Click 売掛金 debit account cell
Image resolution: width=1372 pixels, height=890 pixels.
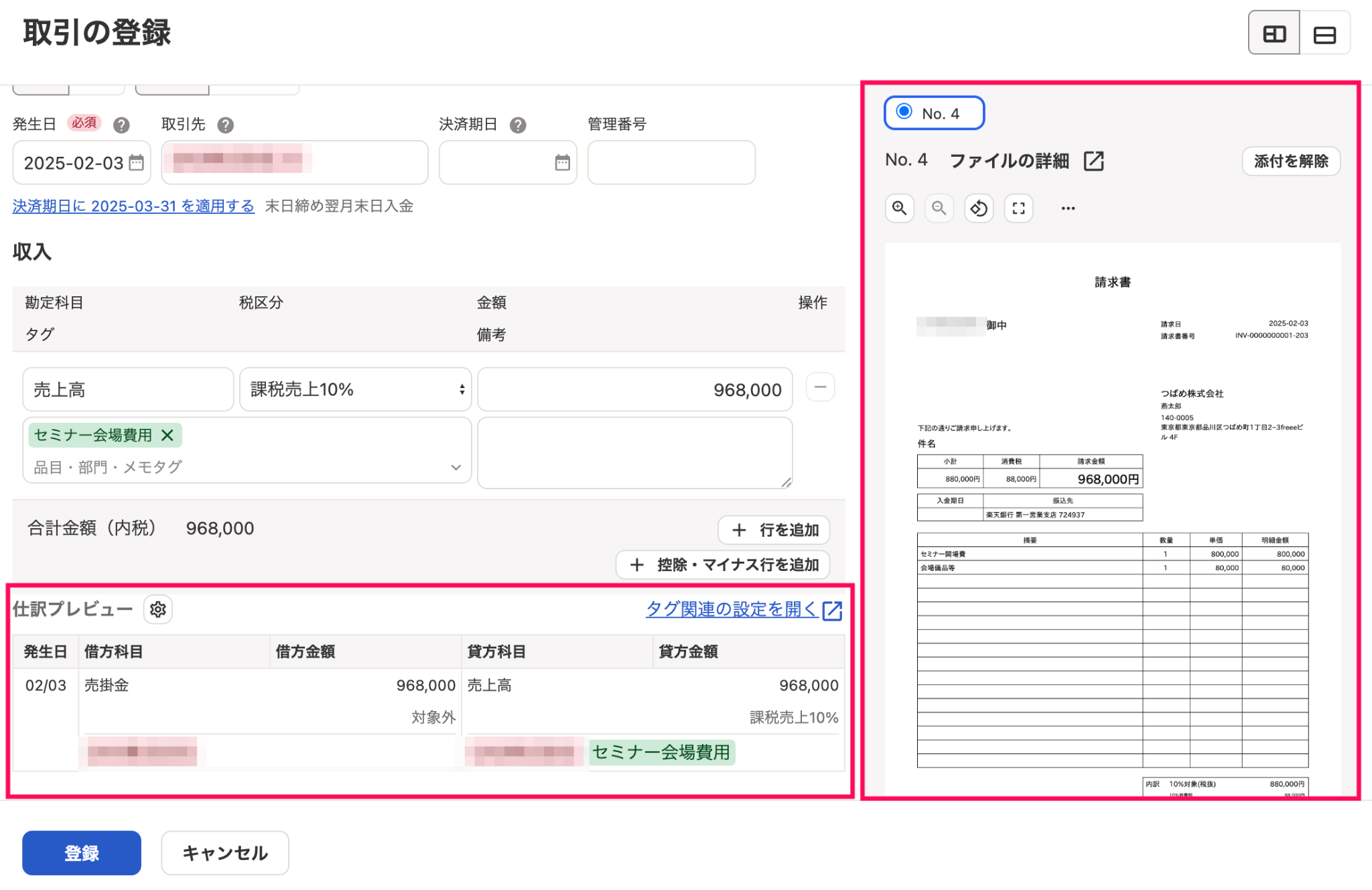pyautogui.click(x=107, y=685)
